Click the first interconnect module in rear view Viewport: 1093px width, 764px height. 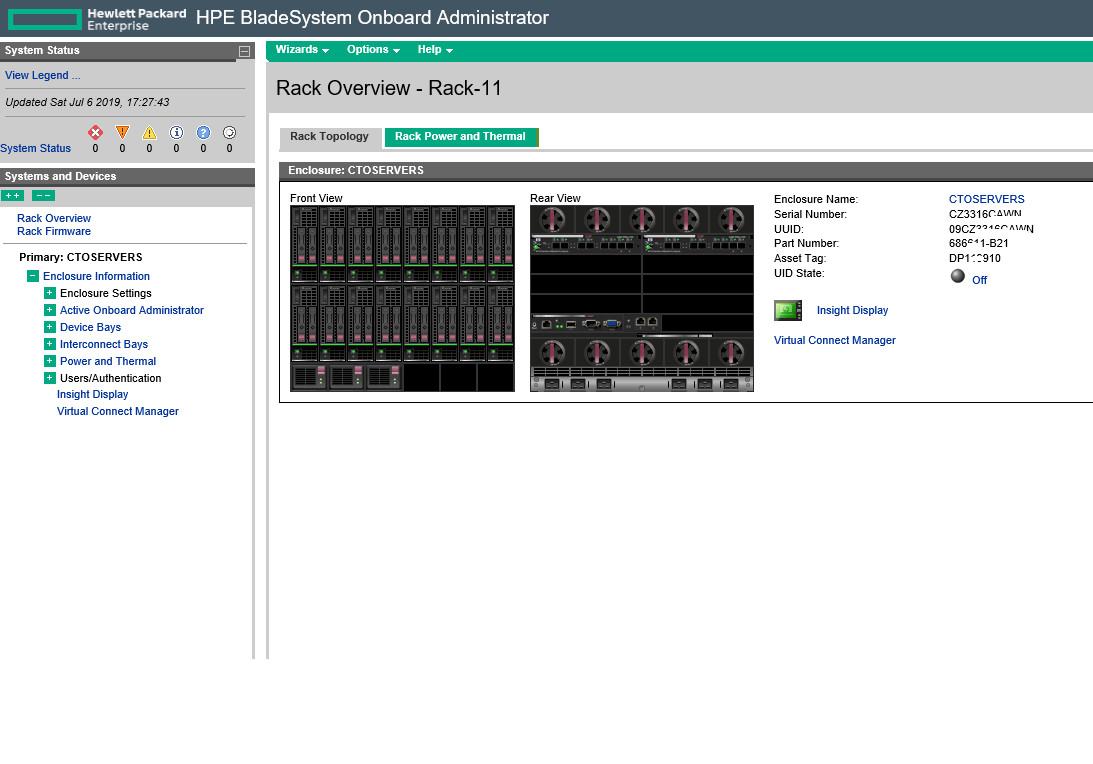[x=586, y=244]
